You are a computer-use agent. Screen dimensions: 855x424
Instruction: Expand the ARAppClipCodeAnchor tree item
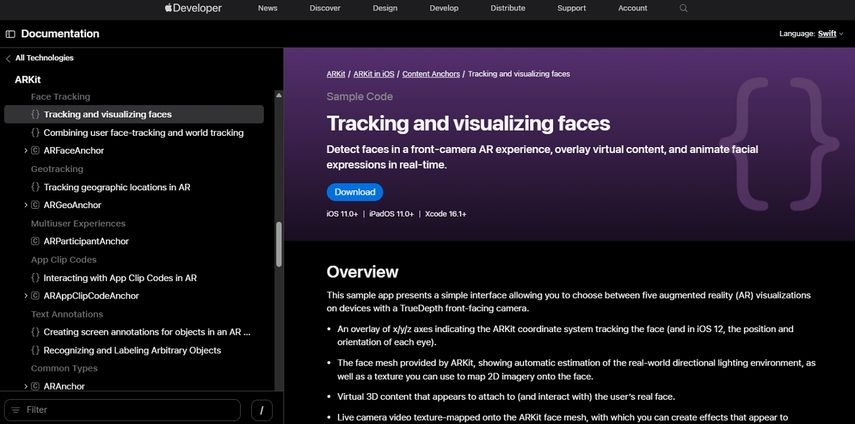[x=26, y=296]
